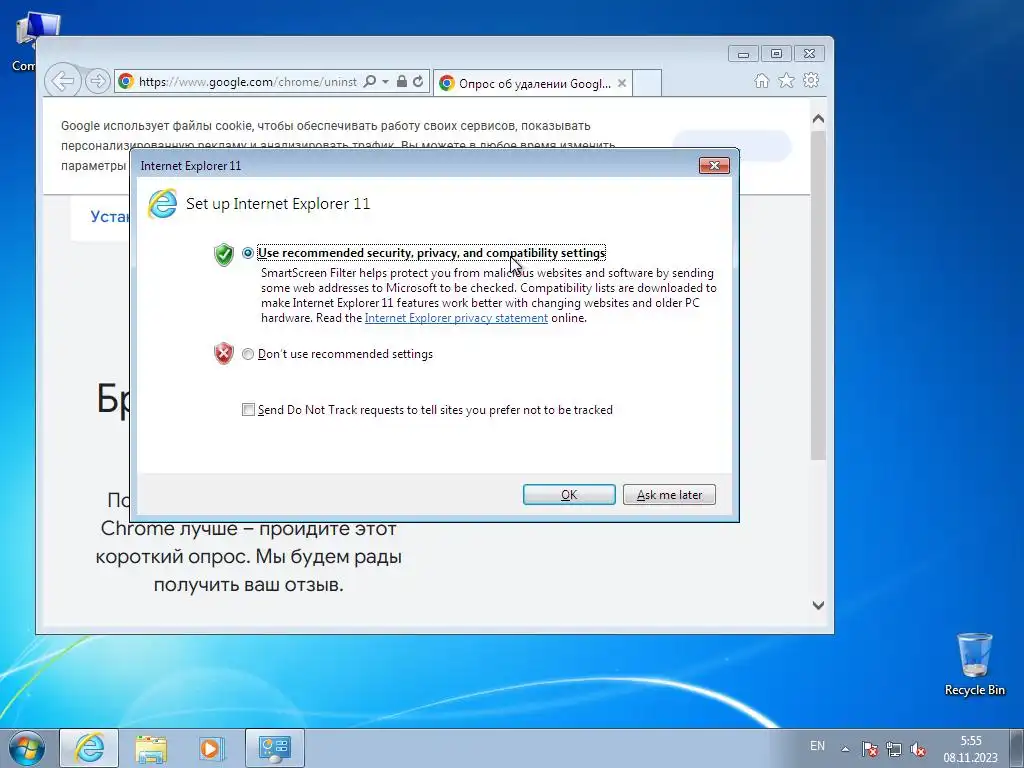Image resolution: width=1024 pixels, height=768 pixels.
Task: Click the page scrollbar up arrow
Action: (x=818, y=120)
